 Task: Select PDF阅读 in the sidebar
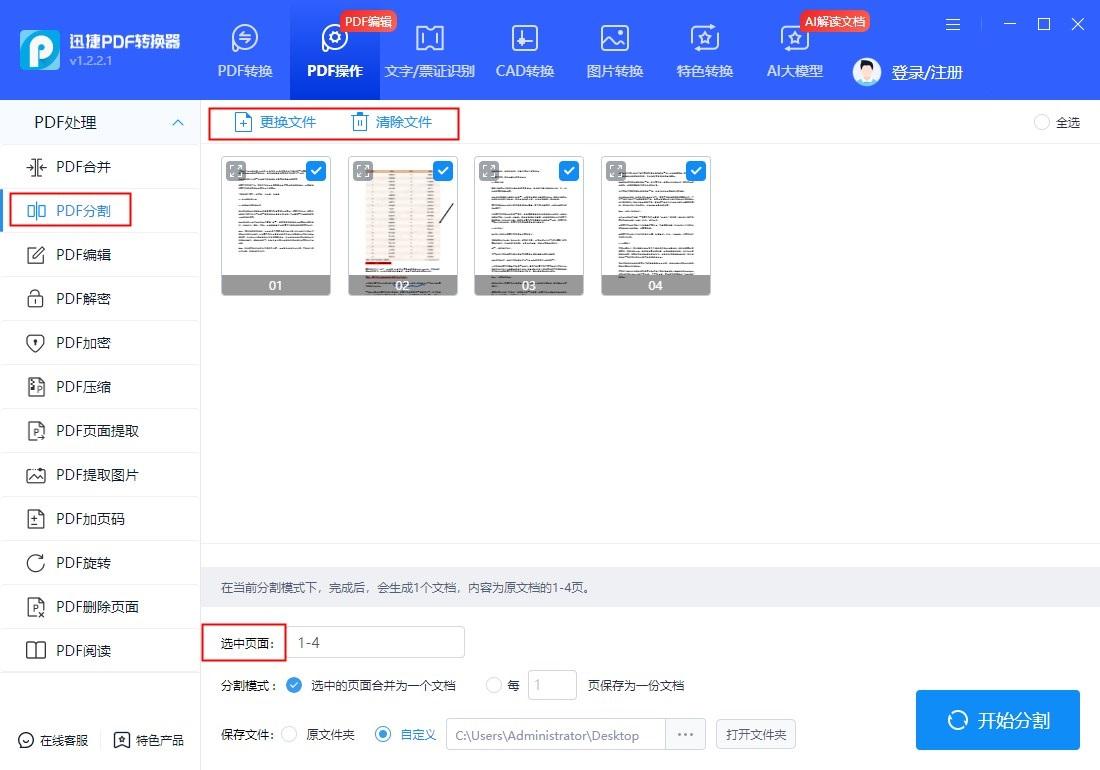(x=100, y=651)
